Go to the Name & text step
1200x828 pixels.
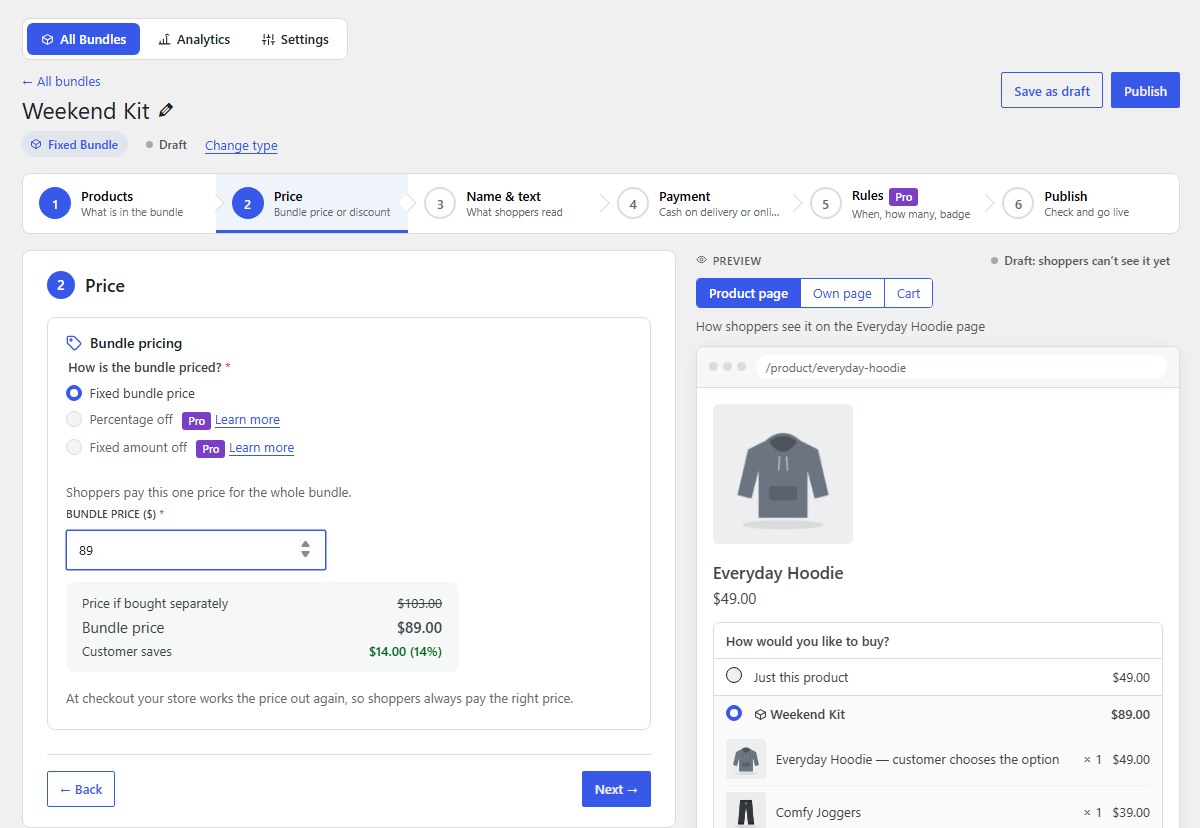click(504, 204)
